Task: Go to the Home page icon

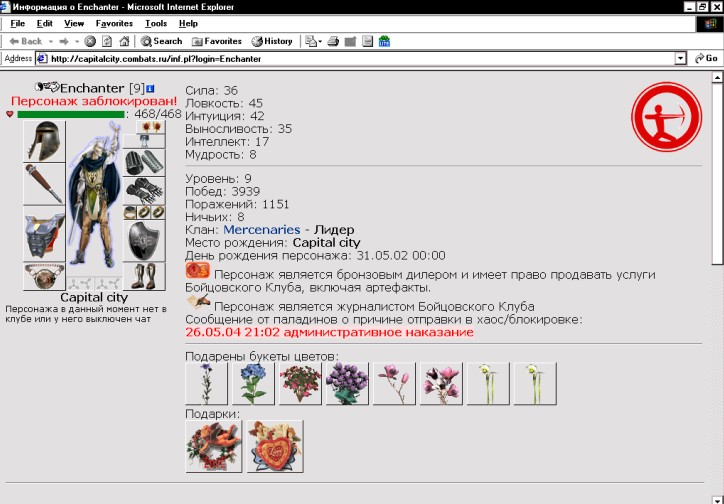Action: pos(124,42)
